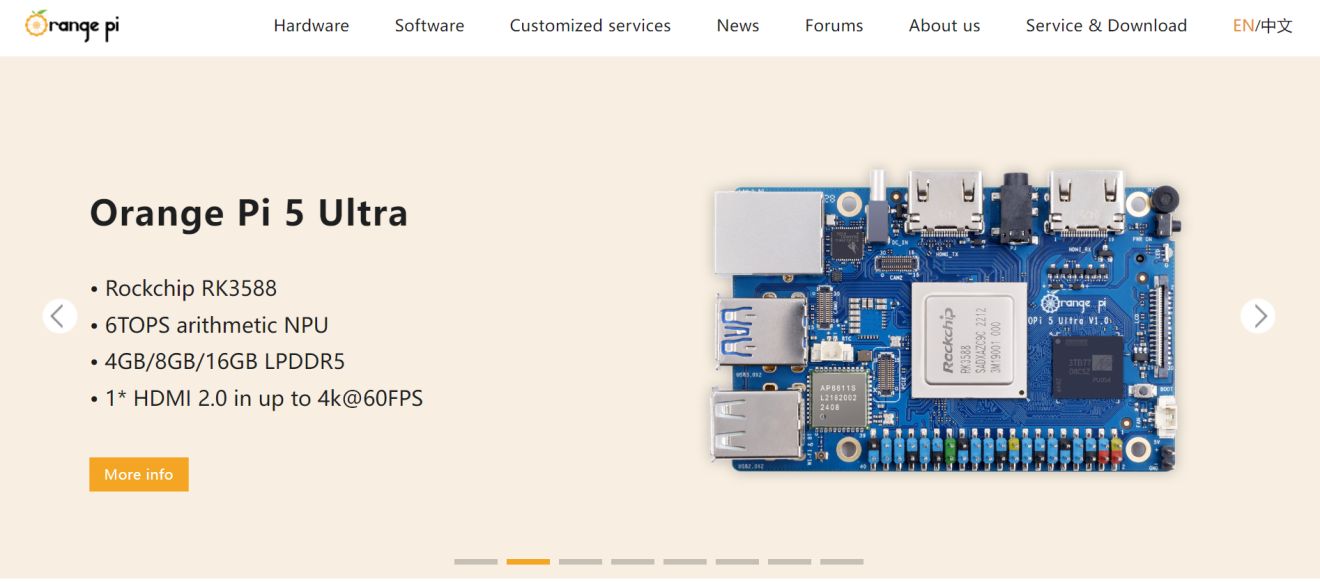The width and height of the screenshot is (1320, 582).
Task: Select the fifth carousel slide indicator
Action: pos(685,562)
